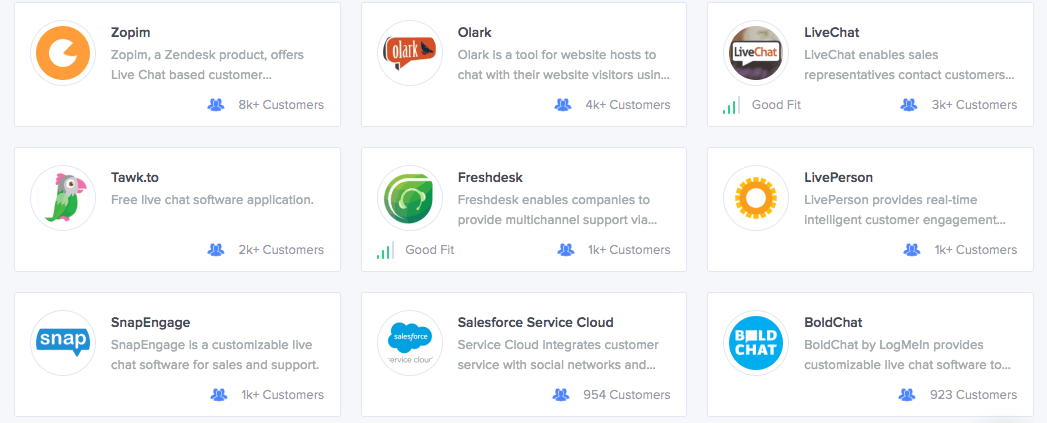Select the SnapEngage blue snap logo
This screenshot has height=423, width=1047.
pyautogui.click(x=63, y=343)
